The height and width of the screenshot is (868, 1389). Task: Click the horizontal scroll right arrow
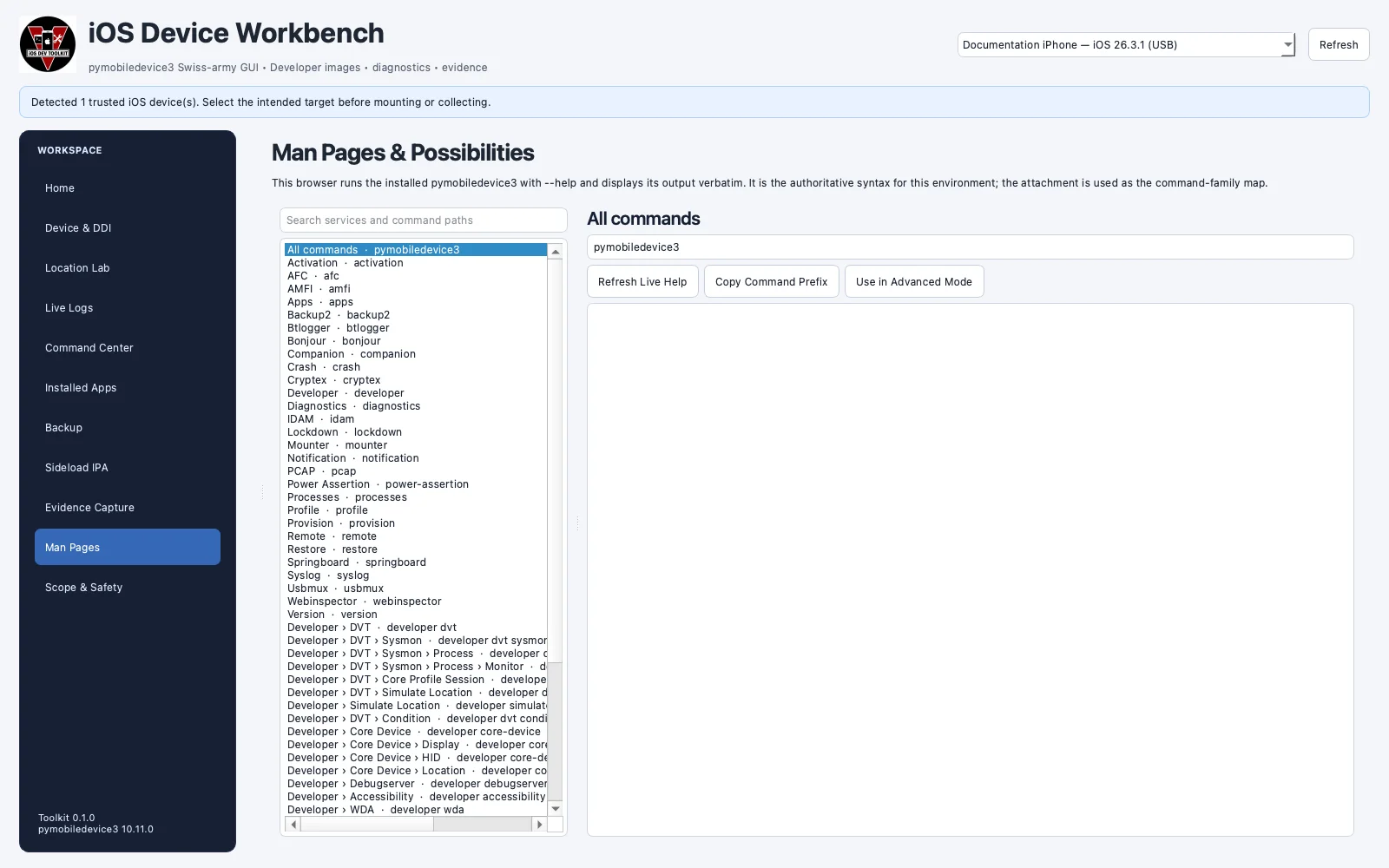pos(539,825)
